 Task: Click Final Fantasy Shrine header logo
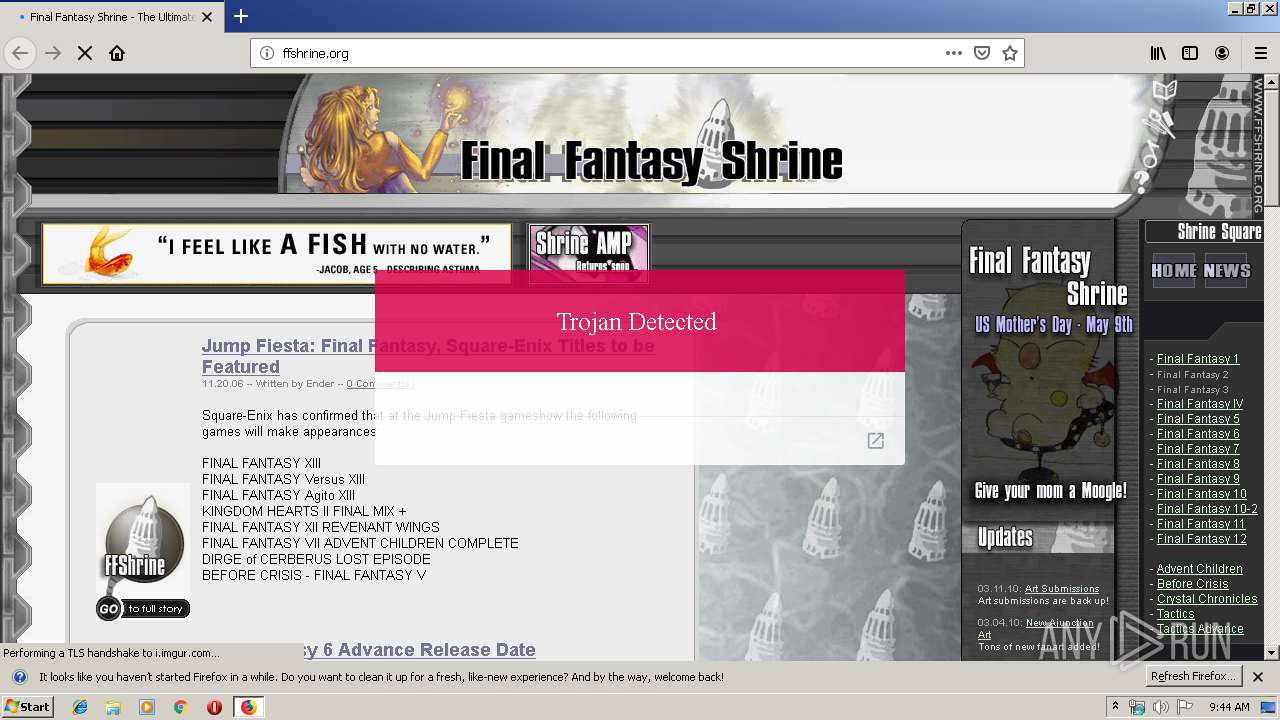tap(651, 161)
